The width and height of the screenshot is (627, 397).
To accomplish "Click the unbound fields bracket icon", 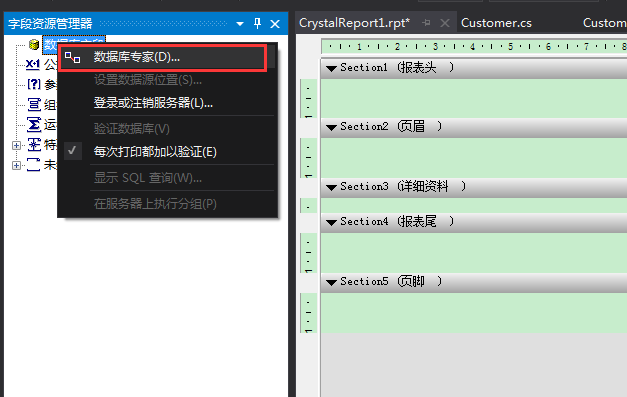I will 34,165.
